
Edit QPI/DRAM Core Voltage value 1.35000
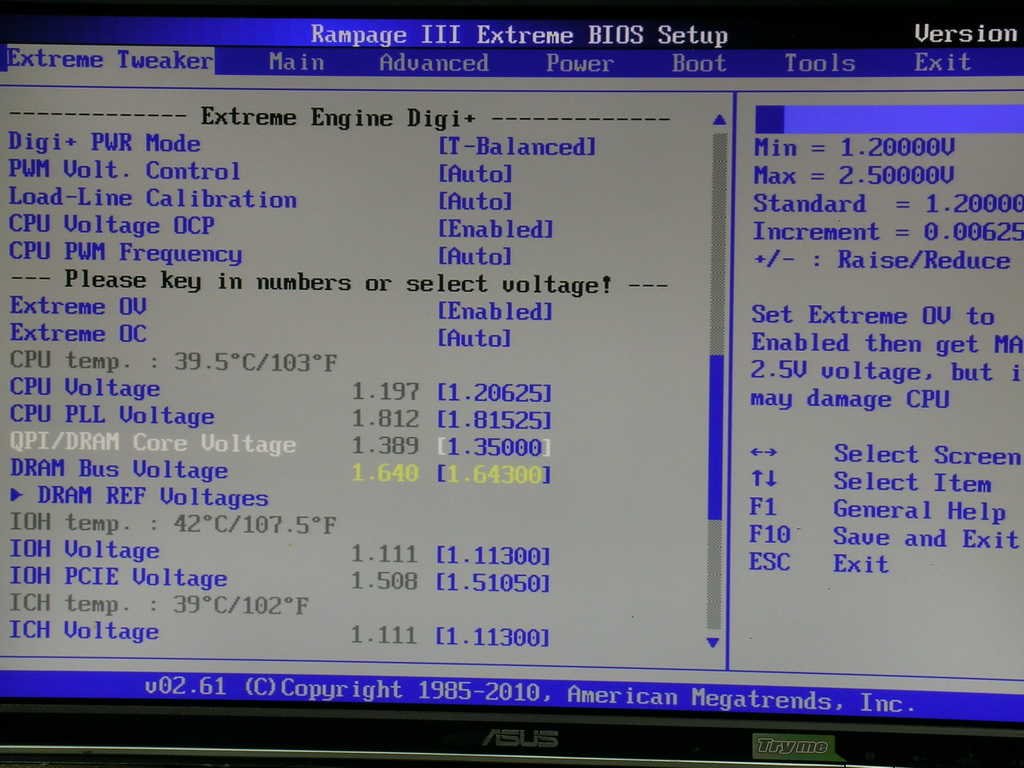click(494, 447)
